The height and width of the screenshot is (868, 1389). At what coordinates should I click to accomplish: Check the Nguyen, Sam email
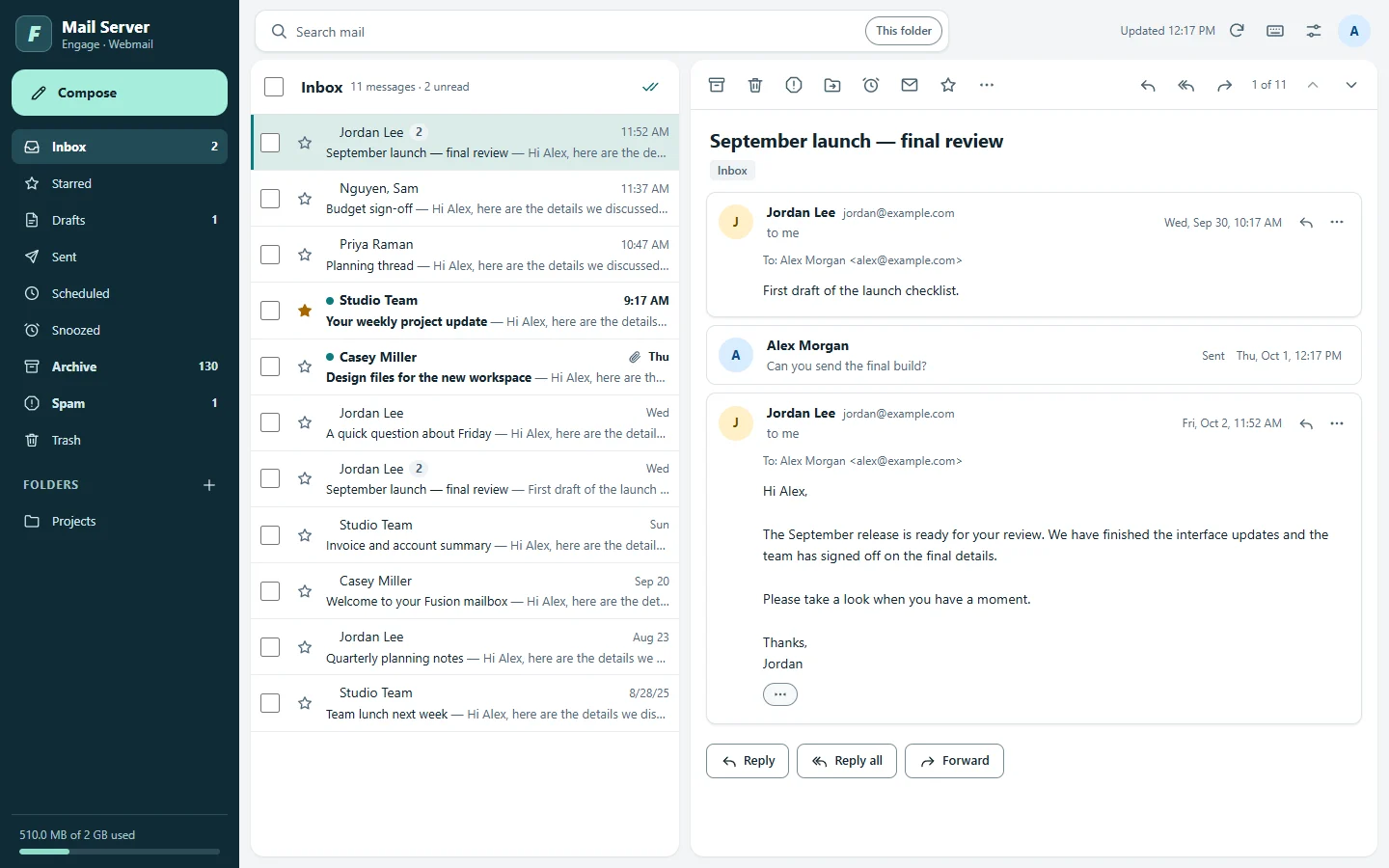coord(270,199)
